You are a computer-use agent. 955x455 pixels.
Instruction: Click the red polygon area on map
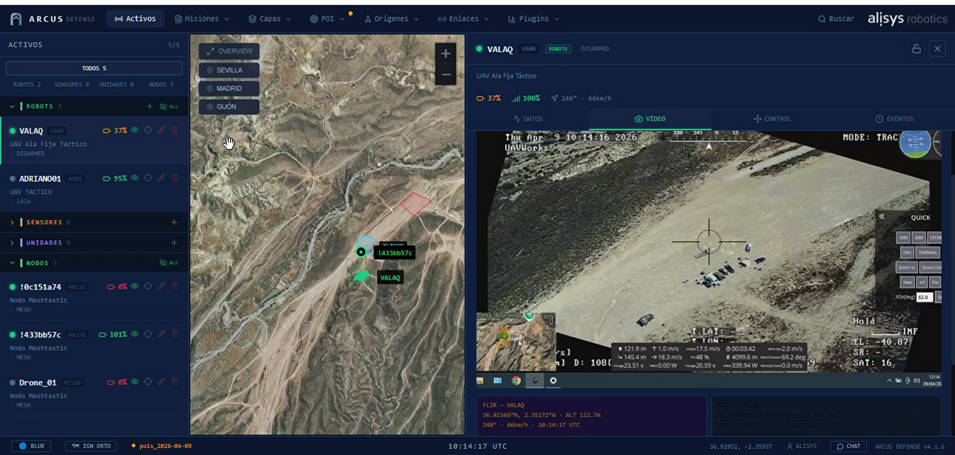point(416,203)
